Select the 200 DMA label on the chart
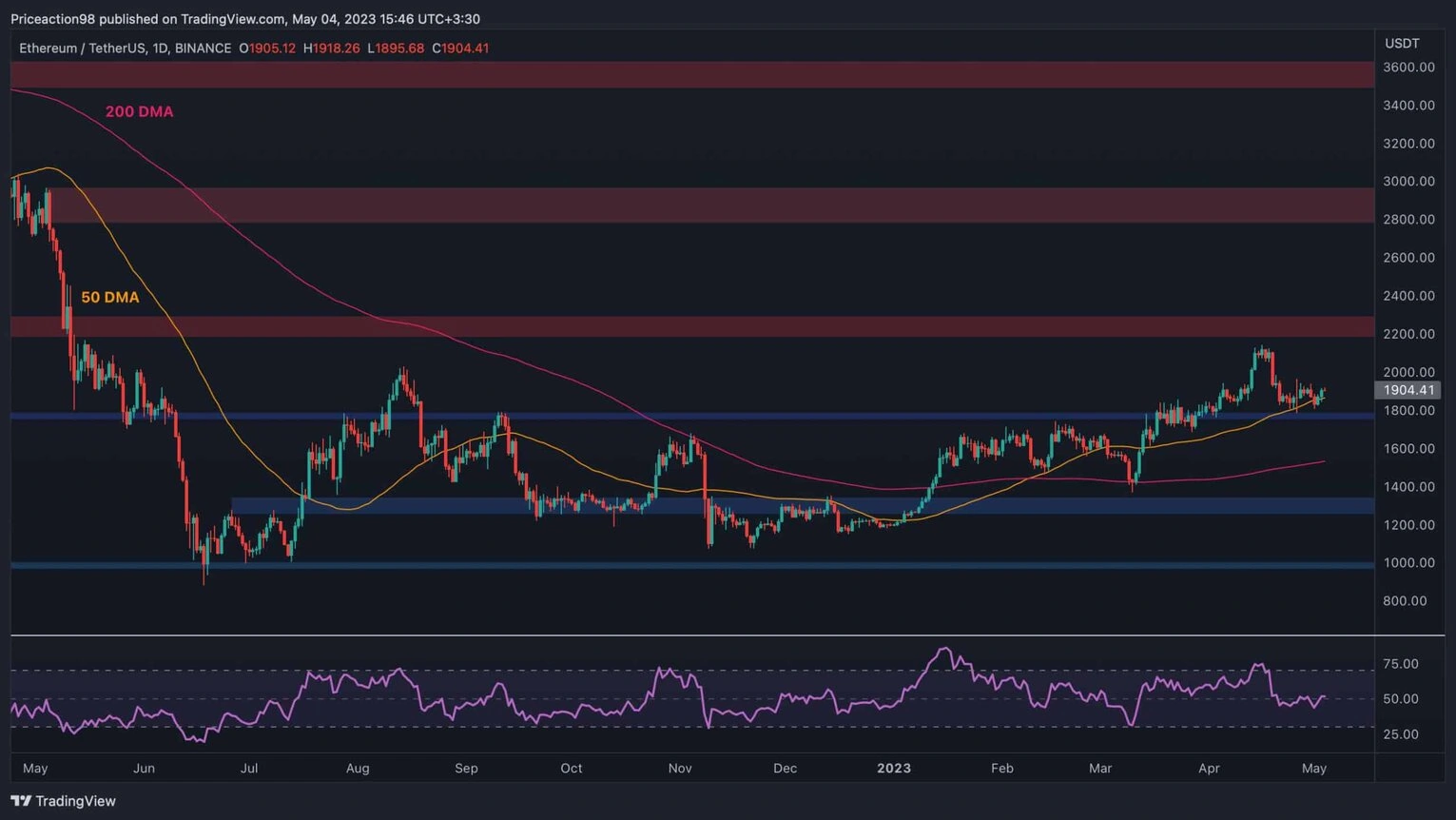This screenshot has height=820, width=1456. coord(139,111)
